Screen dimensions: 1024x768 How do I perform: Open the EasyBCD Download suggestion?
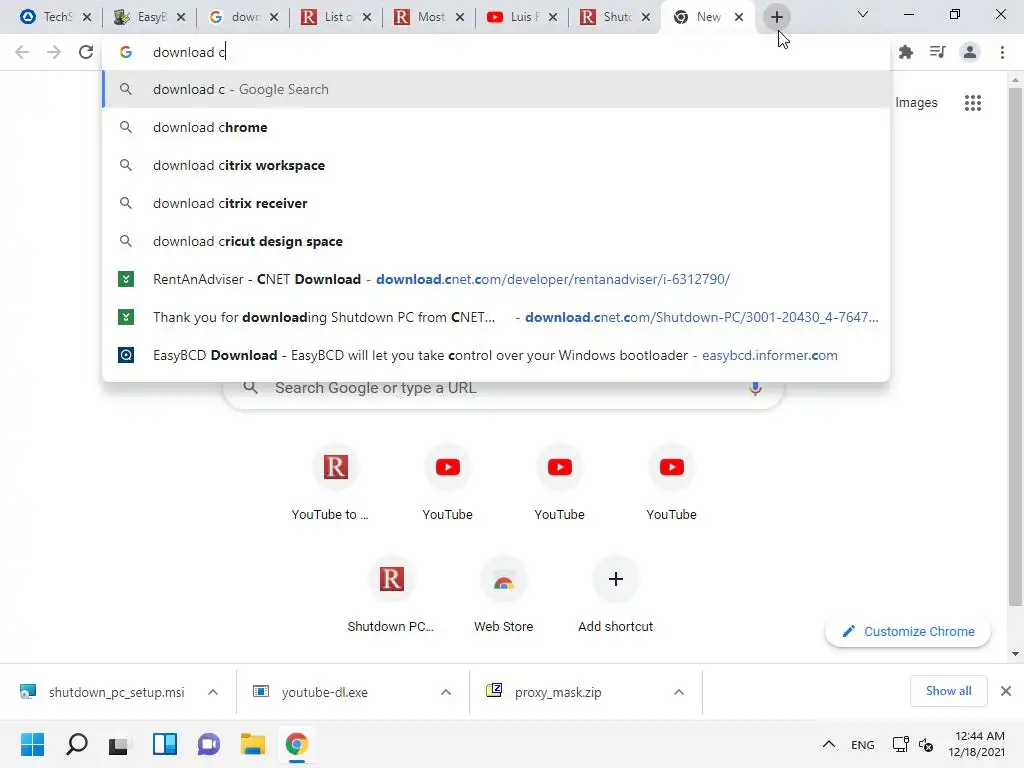point(496,355)
